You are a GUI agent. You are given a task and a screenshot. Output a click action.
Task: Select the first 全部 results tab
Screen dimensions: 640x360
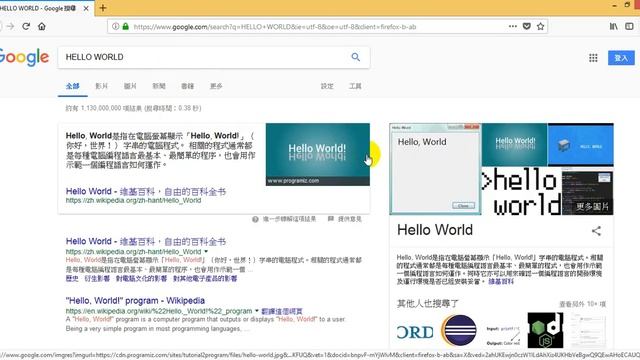(73, 86)
